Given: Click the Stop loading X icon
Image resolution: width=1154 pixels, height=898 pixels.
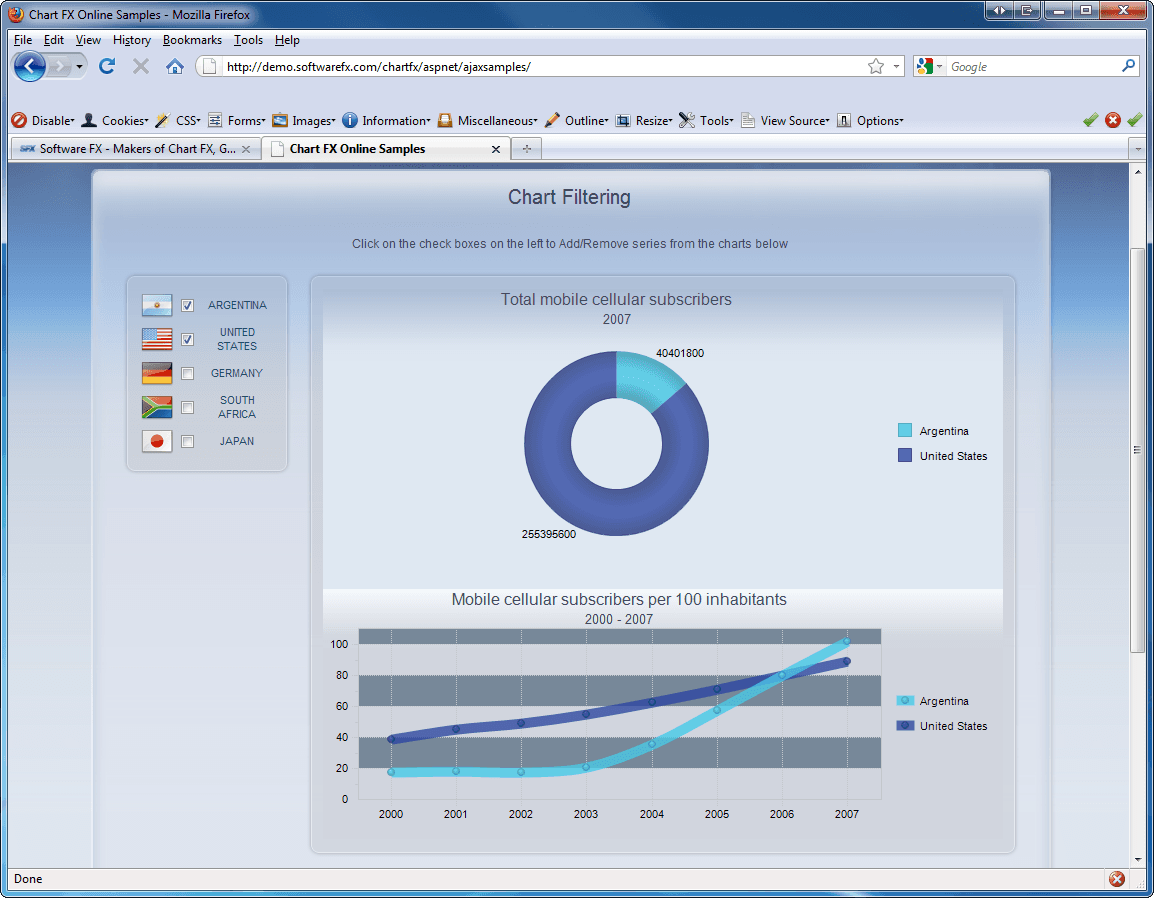Looking at the screenshot, I should click(141, 66).
